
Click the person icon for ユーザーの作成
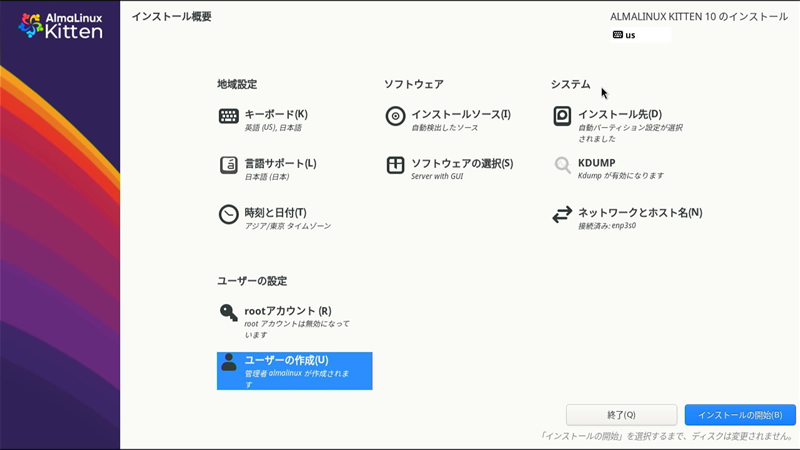[x=228, y=362]
